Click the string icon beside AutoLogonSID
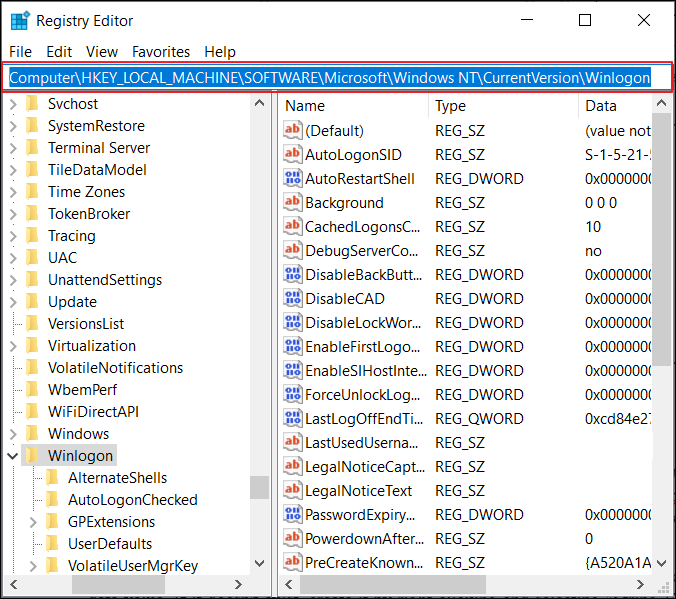676x599 pixels. click(x=293, y=154)
